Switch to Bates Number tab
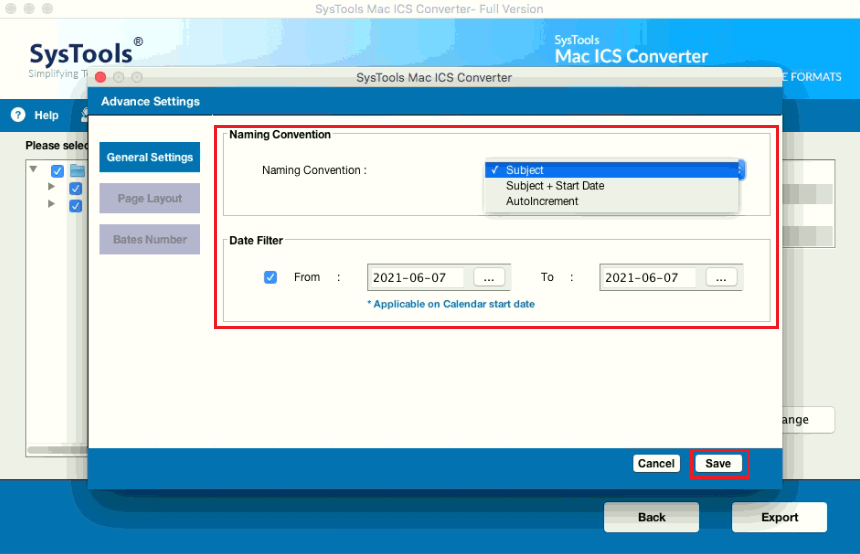This screenshot has width=860, height=554. (x=150, y=239)
